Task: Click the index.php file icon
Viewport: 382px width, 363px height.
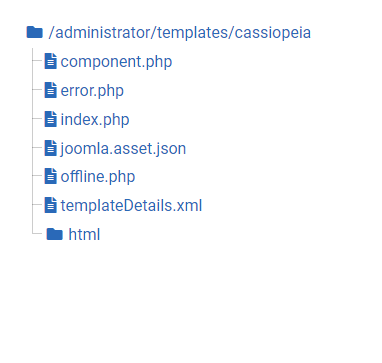Action: tap(51, 119)
